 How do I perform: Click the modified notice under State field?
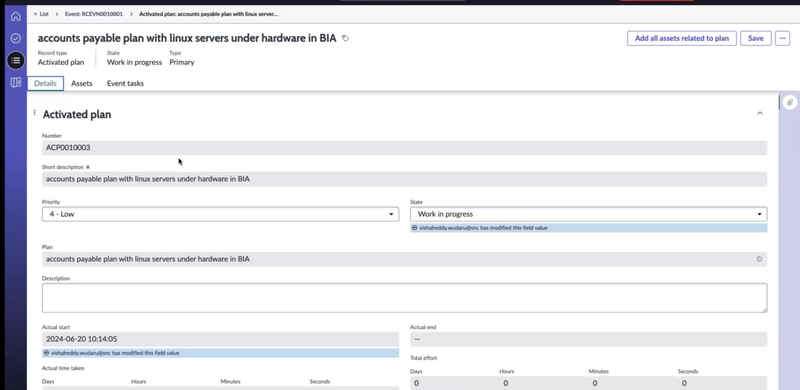pyautogui.click(x=588, y=228)
